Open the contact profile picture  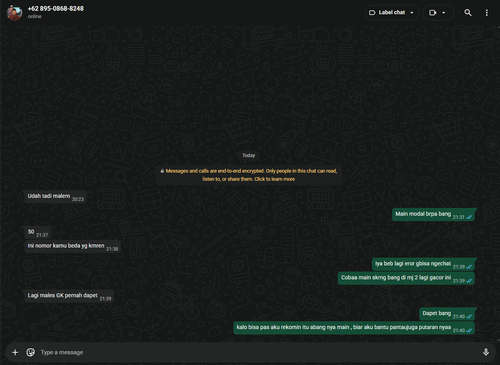pyautogui.click(x=14, y=13)
